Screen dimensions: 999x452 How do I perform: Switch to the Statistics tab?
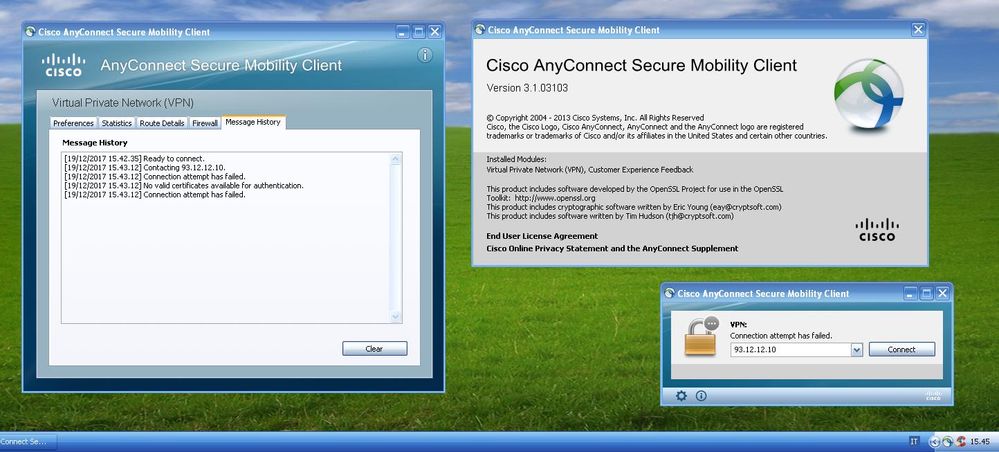117,123
